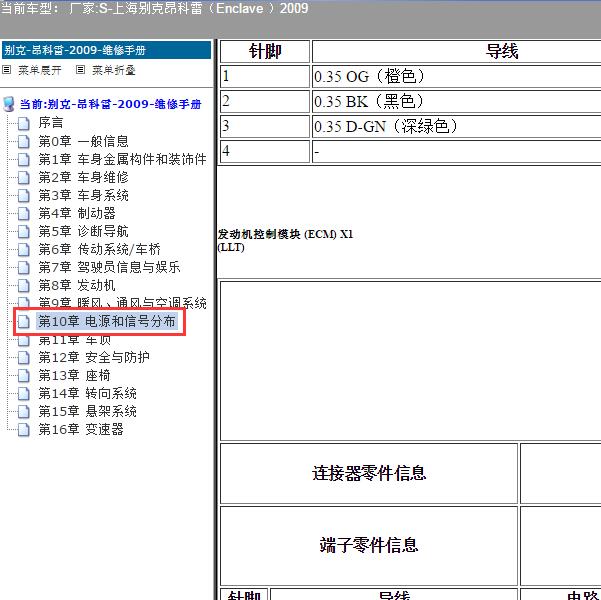Open 第16章 变速器
Viewport: 601px width, 600px height.
click(x=80, y=429)
